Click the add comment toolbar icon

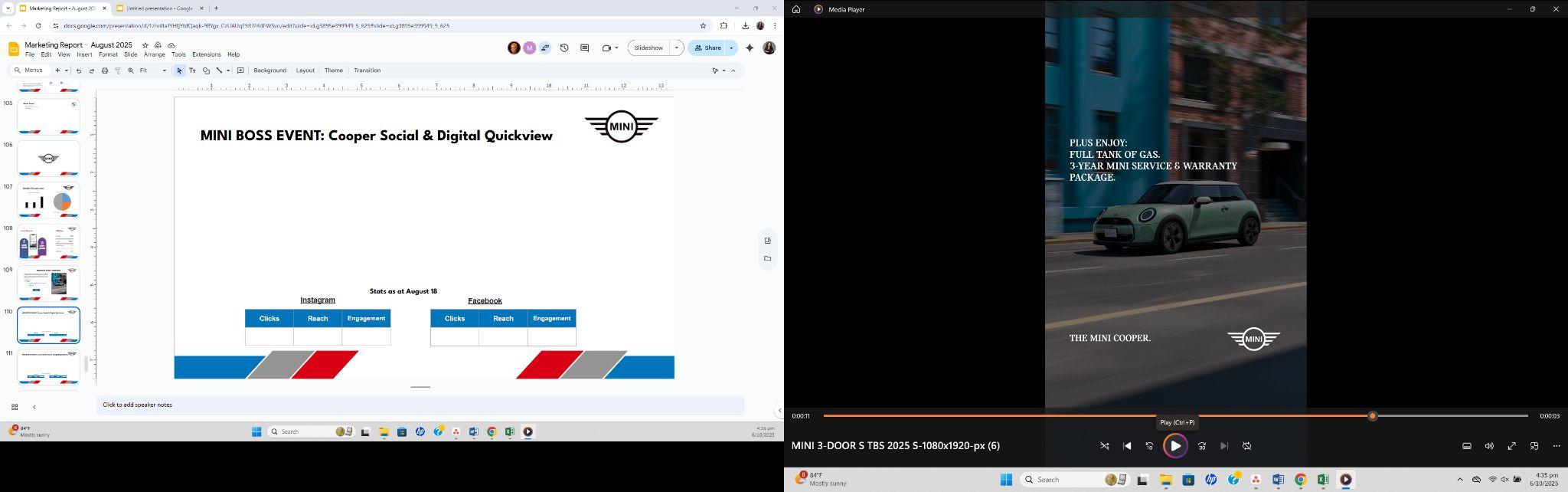click(240, 71)
